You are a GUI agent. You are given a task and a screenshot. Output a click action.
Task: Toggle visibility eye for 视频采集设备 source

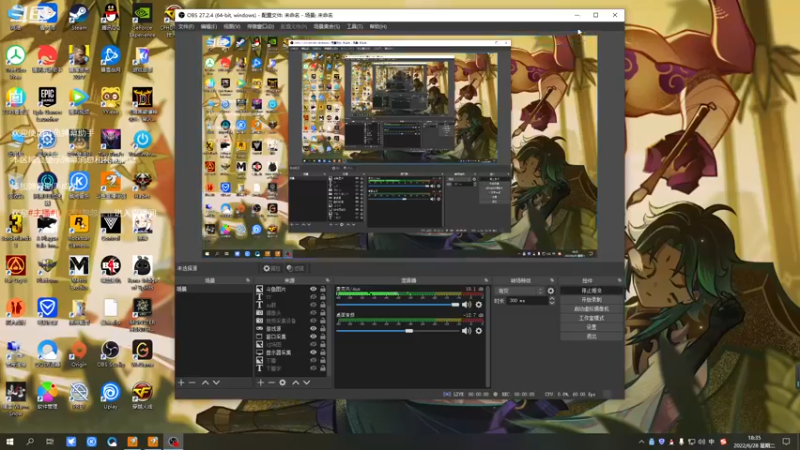pyautogui.click(x=313, y=321)
